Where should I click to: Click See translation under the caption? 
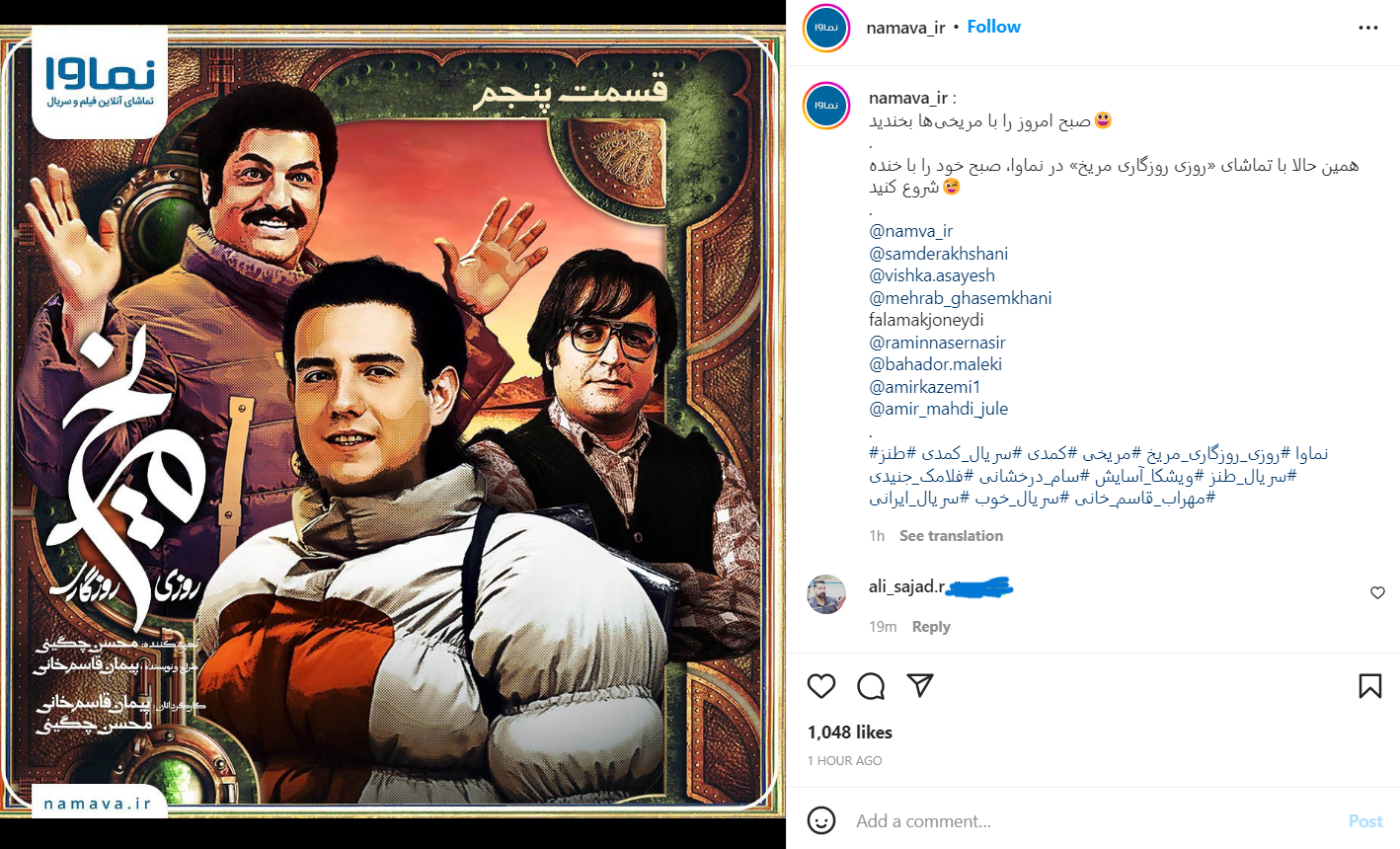click(951, 536)
